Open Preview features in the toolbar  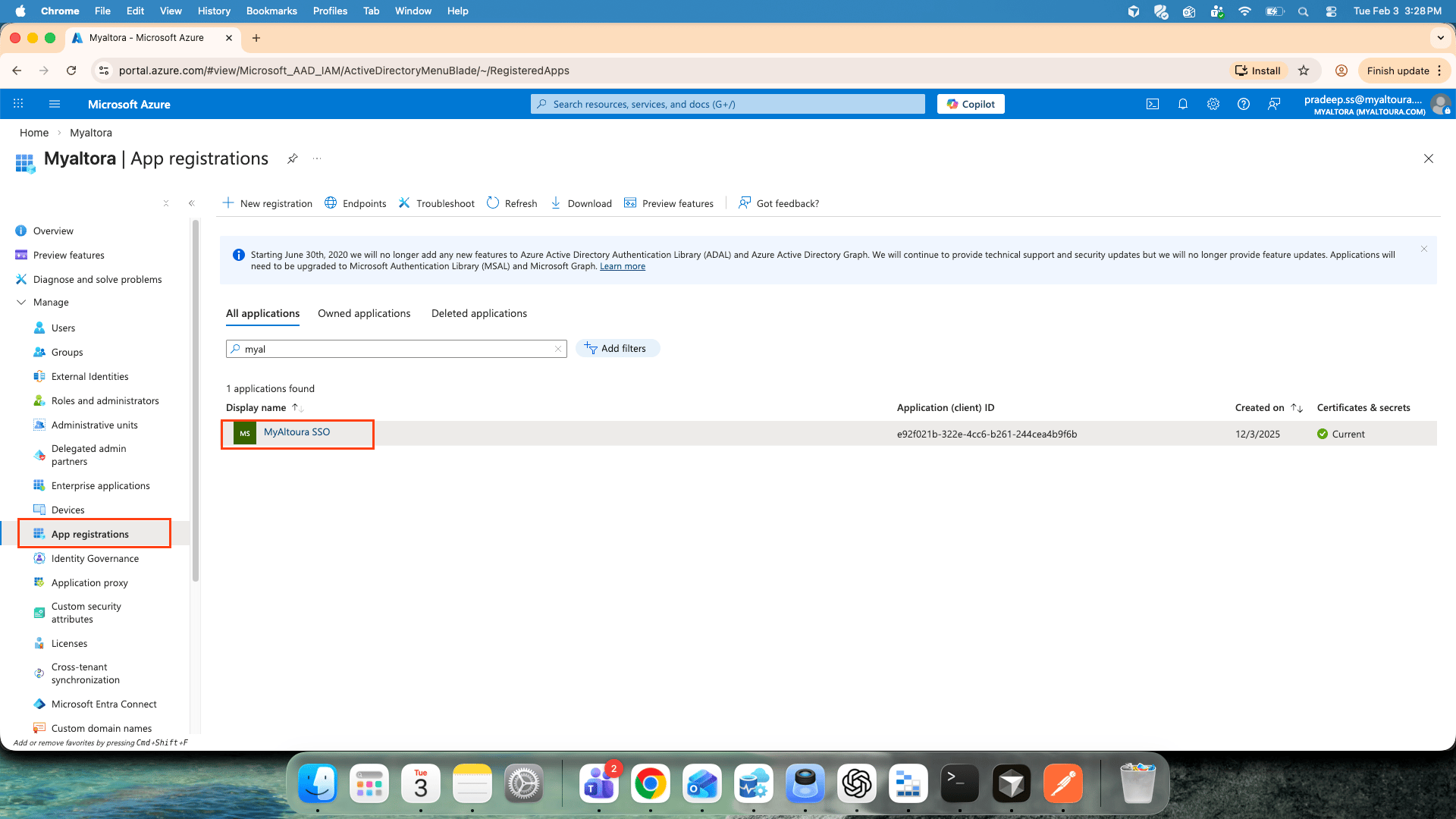pos(669,203)
